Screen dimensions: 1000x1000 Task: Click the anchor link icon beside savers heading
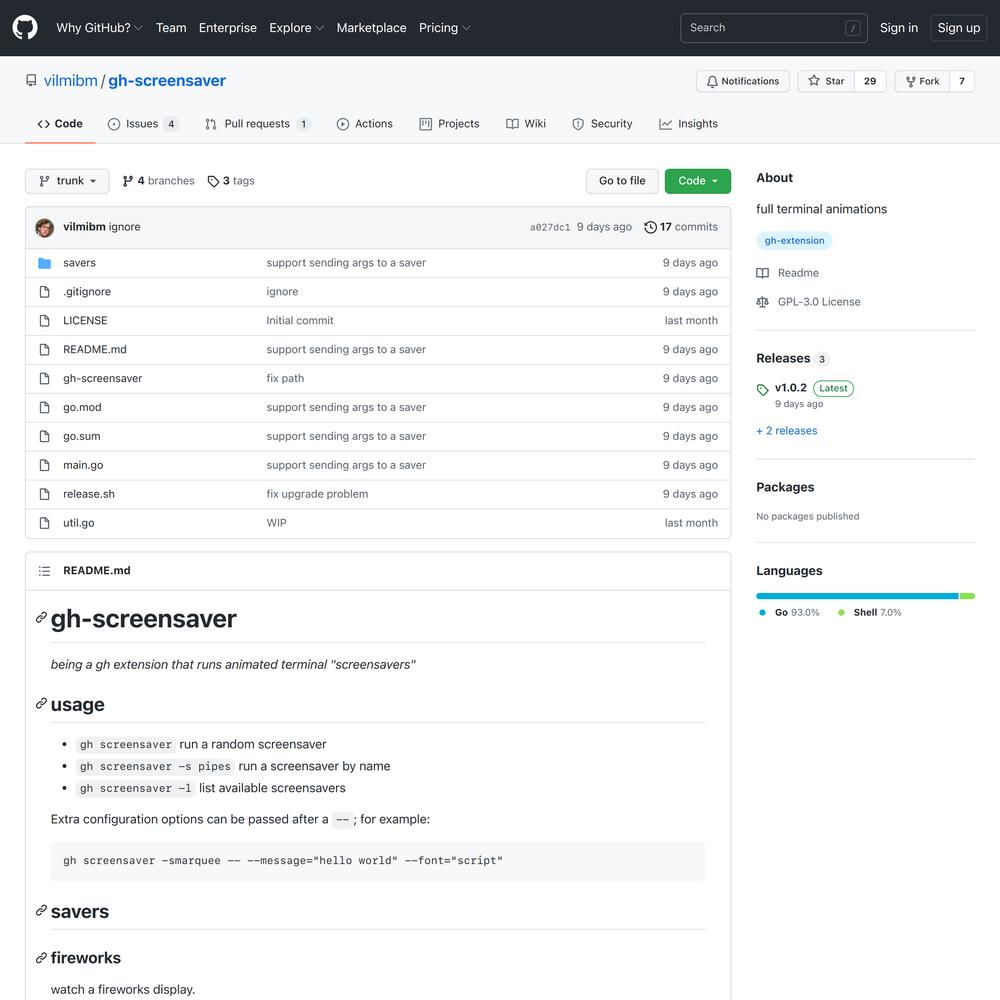(41, 911)
